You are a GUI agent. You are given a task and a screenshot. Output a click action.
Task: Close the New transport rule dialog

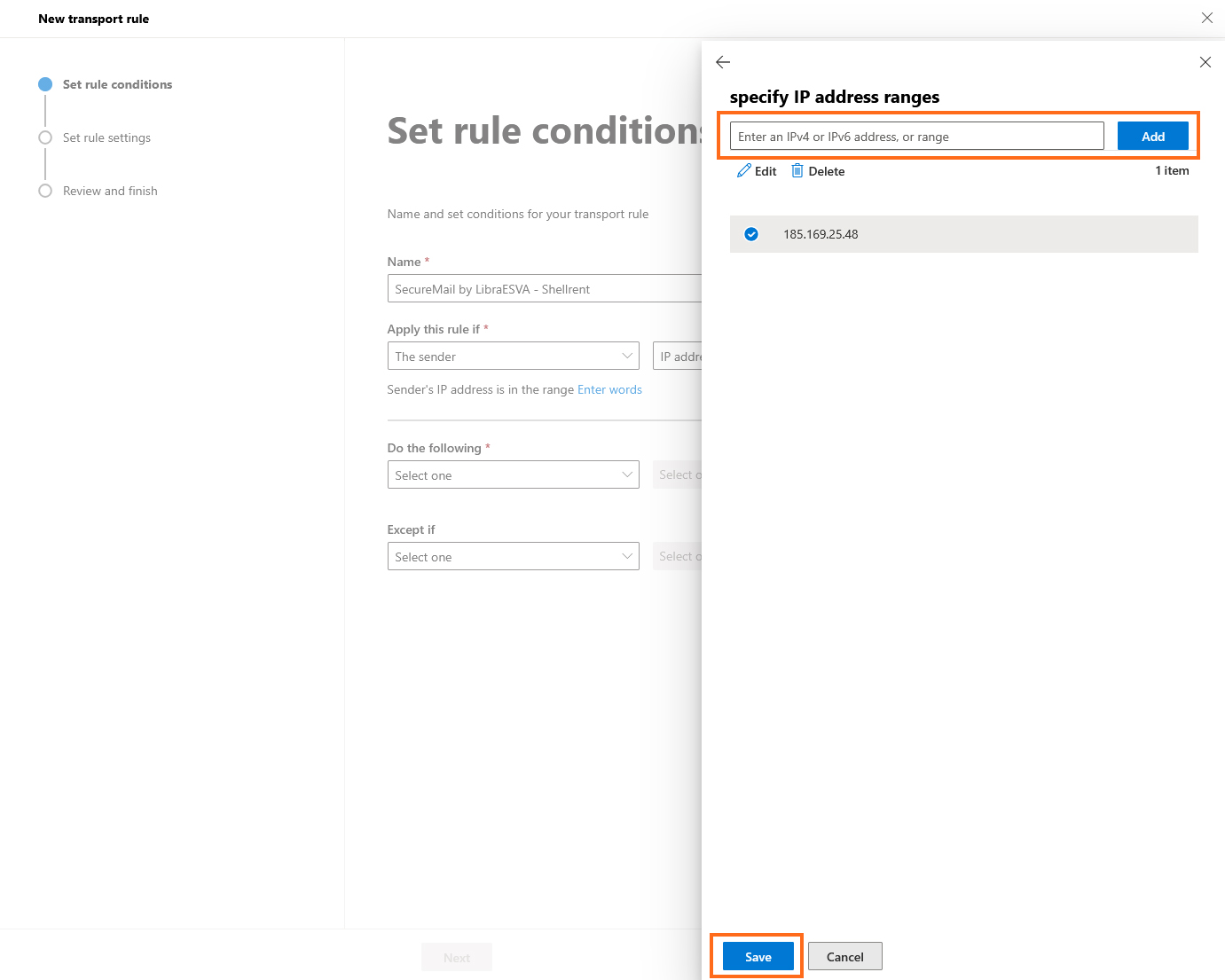(x=1206, y=18)
